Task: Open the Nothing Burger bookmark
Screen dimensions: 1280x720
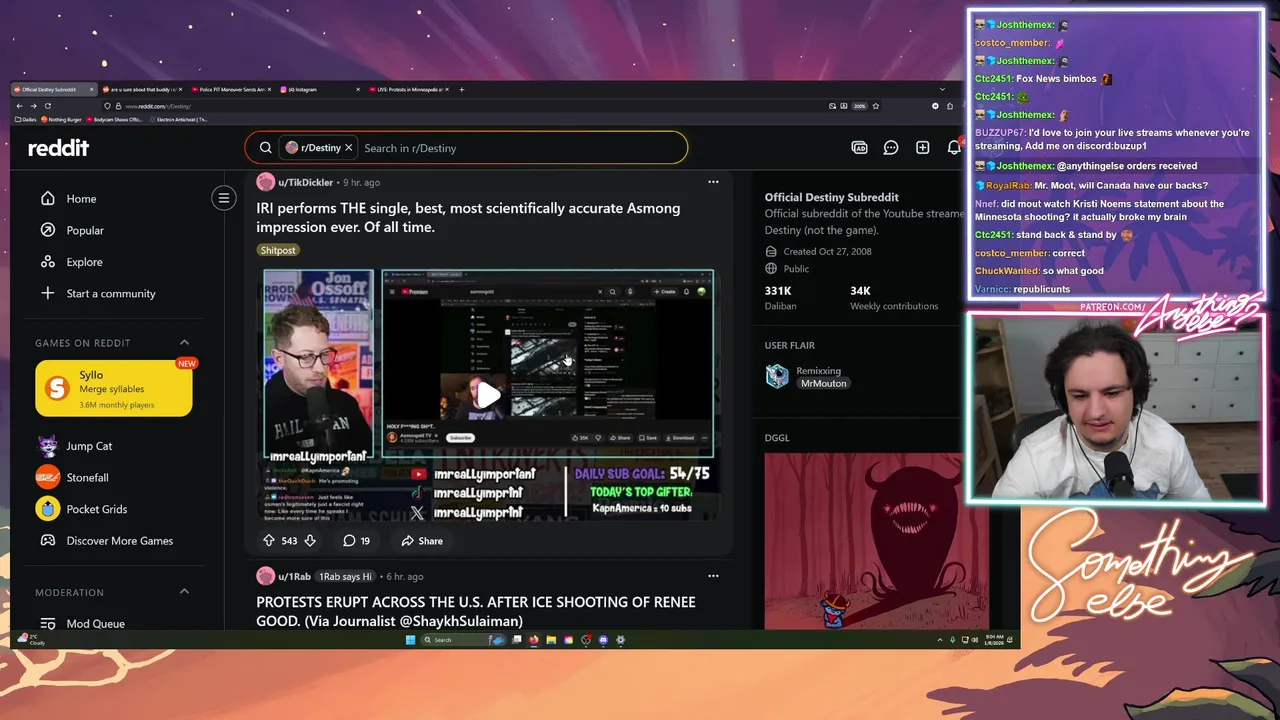Action: click(x=62, y=119)
